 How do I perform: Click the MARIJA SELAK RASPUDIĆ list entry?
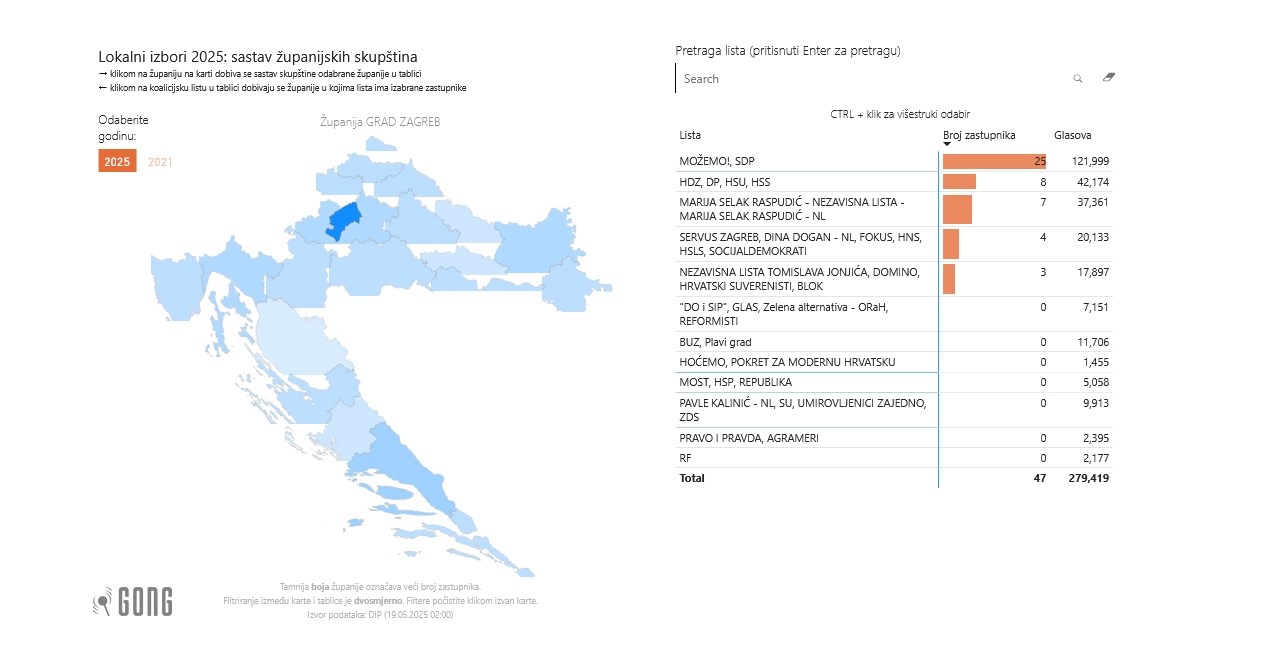click(790, 210)
